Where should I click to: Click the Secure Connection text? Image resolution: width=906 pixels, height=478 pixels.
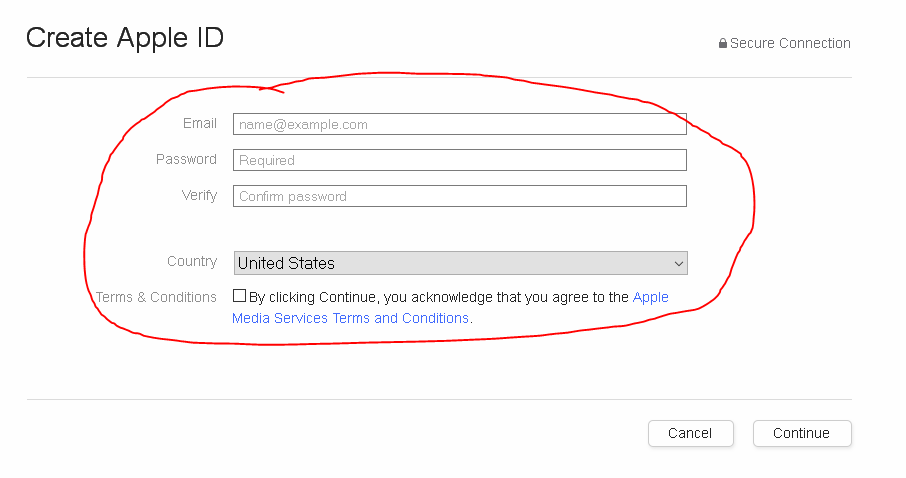click(x=790, y=43)
